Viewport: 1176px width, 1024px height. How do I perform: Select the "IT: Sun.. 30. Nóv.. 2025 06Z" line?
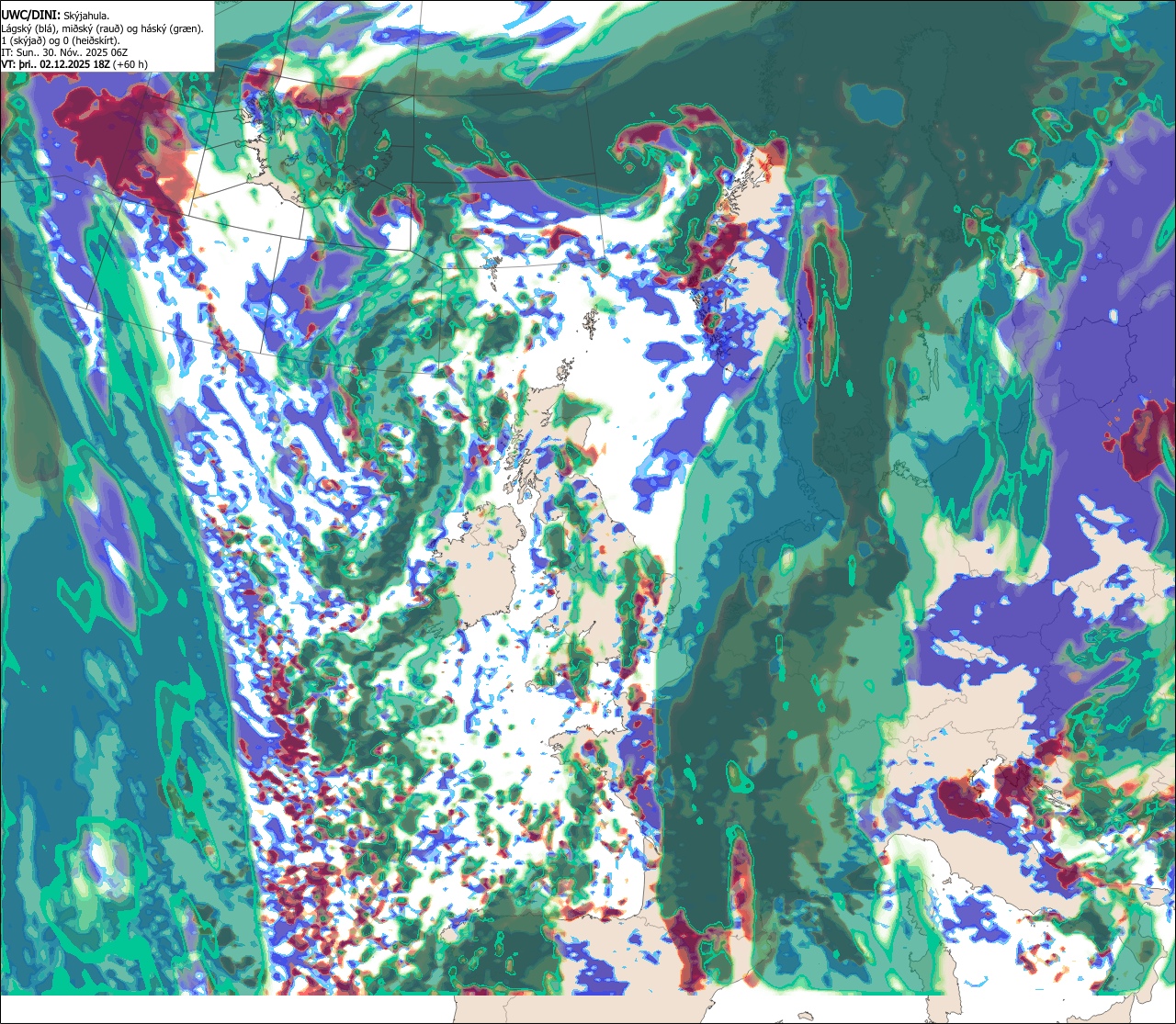tap(64, 52)
